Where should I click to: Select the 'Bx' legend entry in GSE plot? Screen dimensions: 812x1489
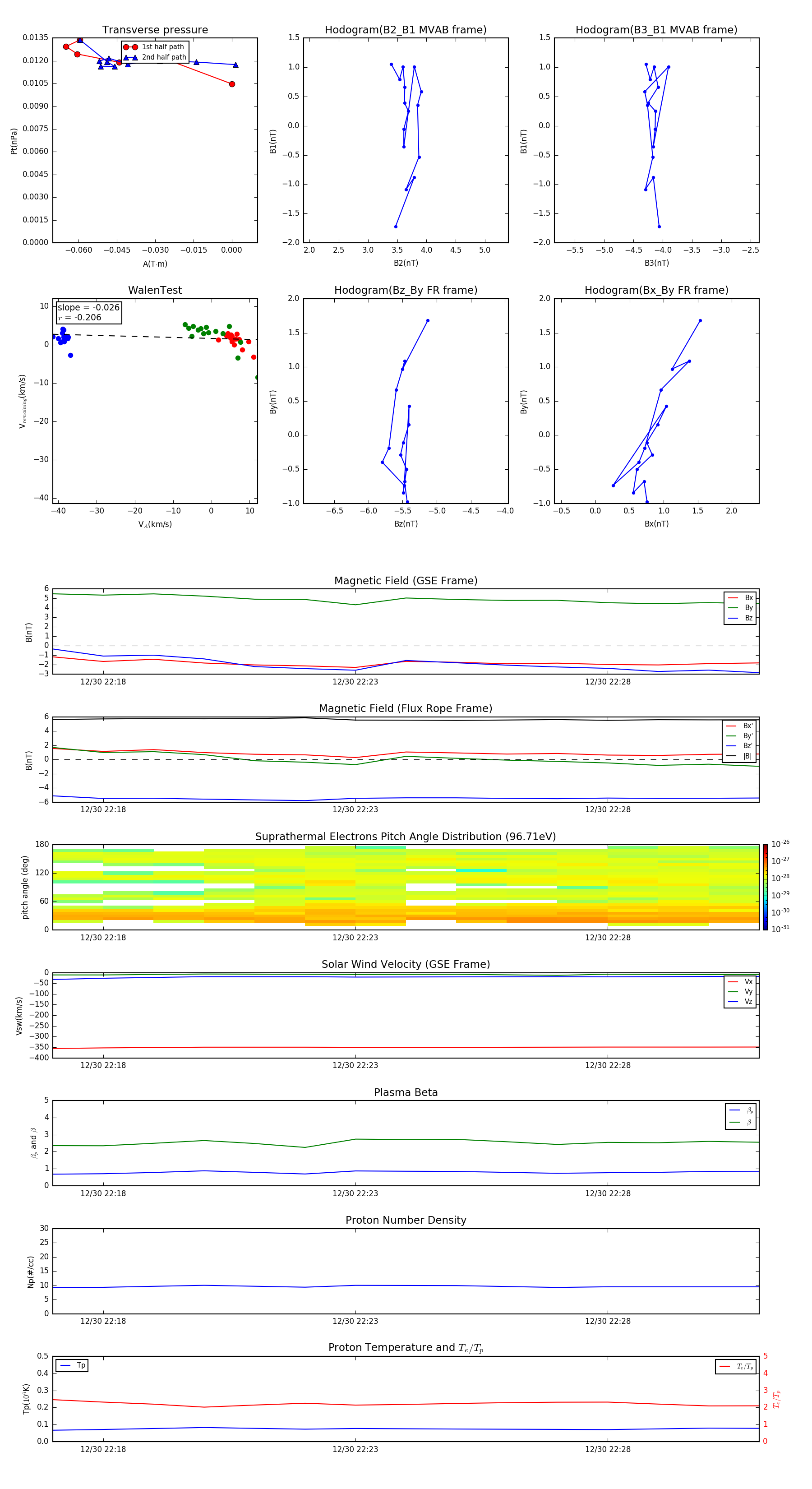(740, 598)
